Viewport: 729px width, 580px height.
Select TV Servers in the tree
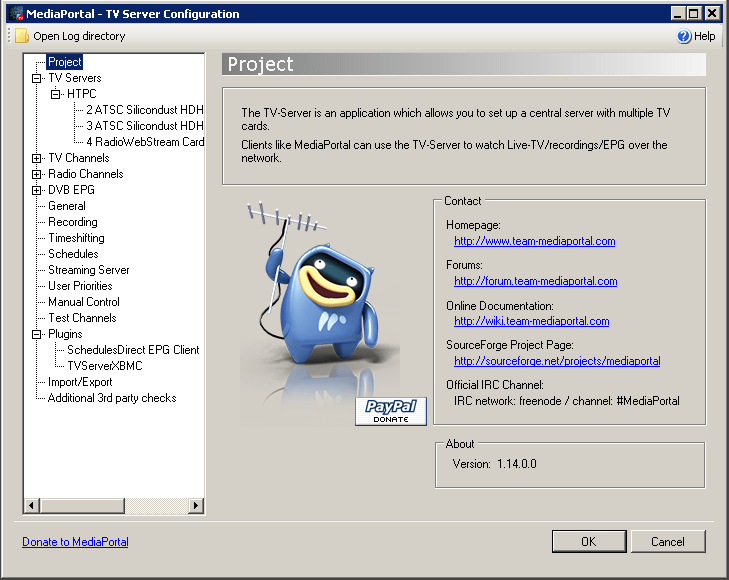(x=74, y=78)
